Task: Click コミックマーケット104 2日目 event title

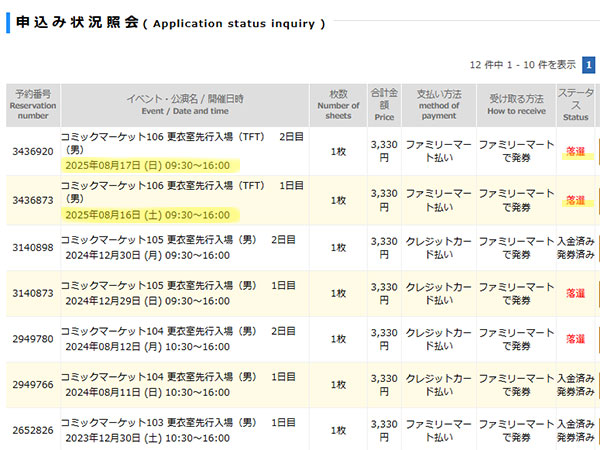Action: 178,331
